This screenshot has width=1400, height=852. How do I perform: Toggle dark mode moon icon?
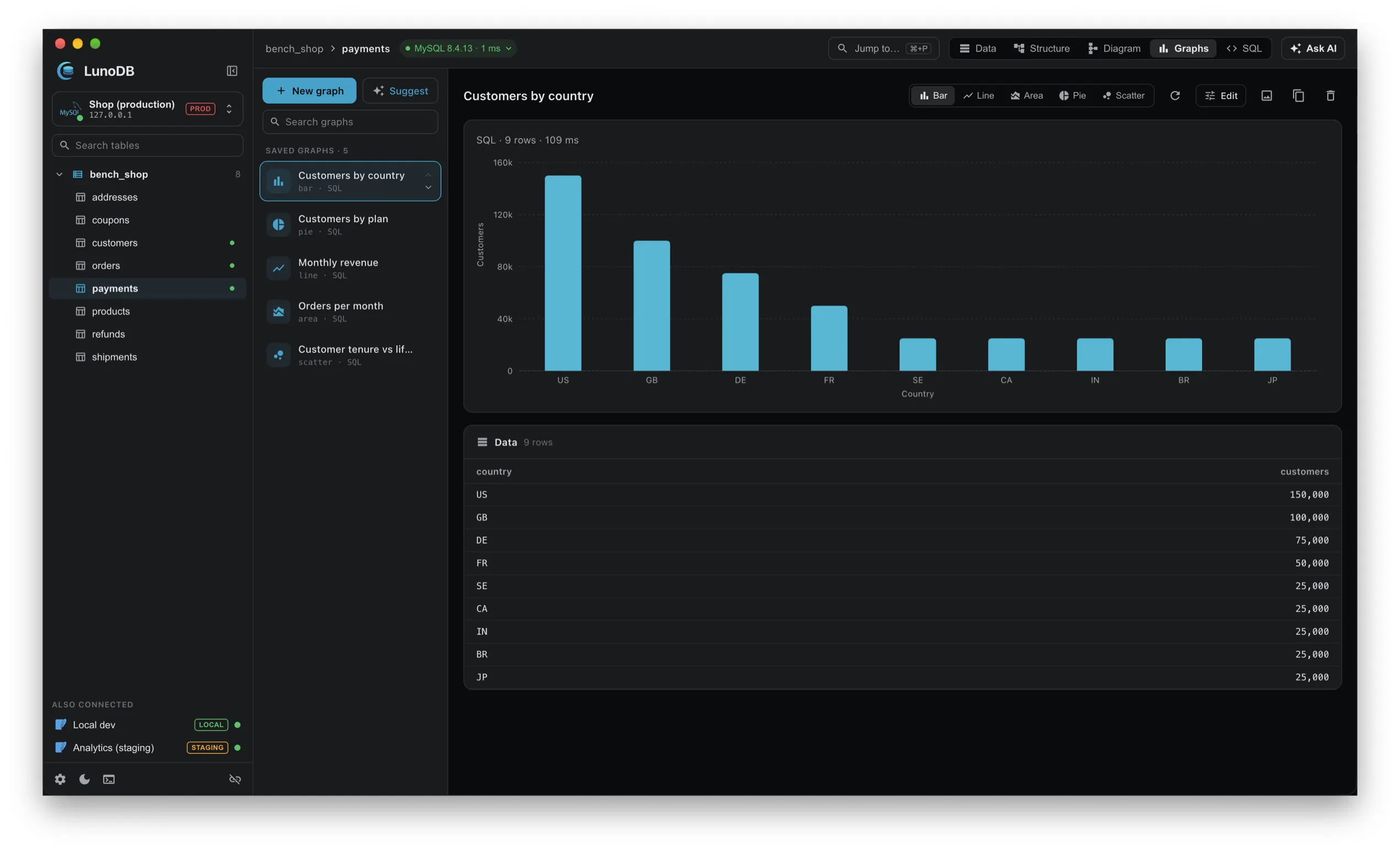[84, 779]
